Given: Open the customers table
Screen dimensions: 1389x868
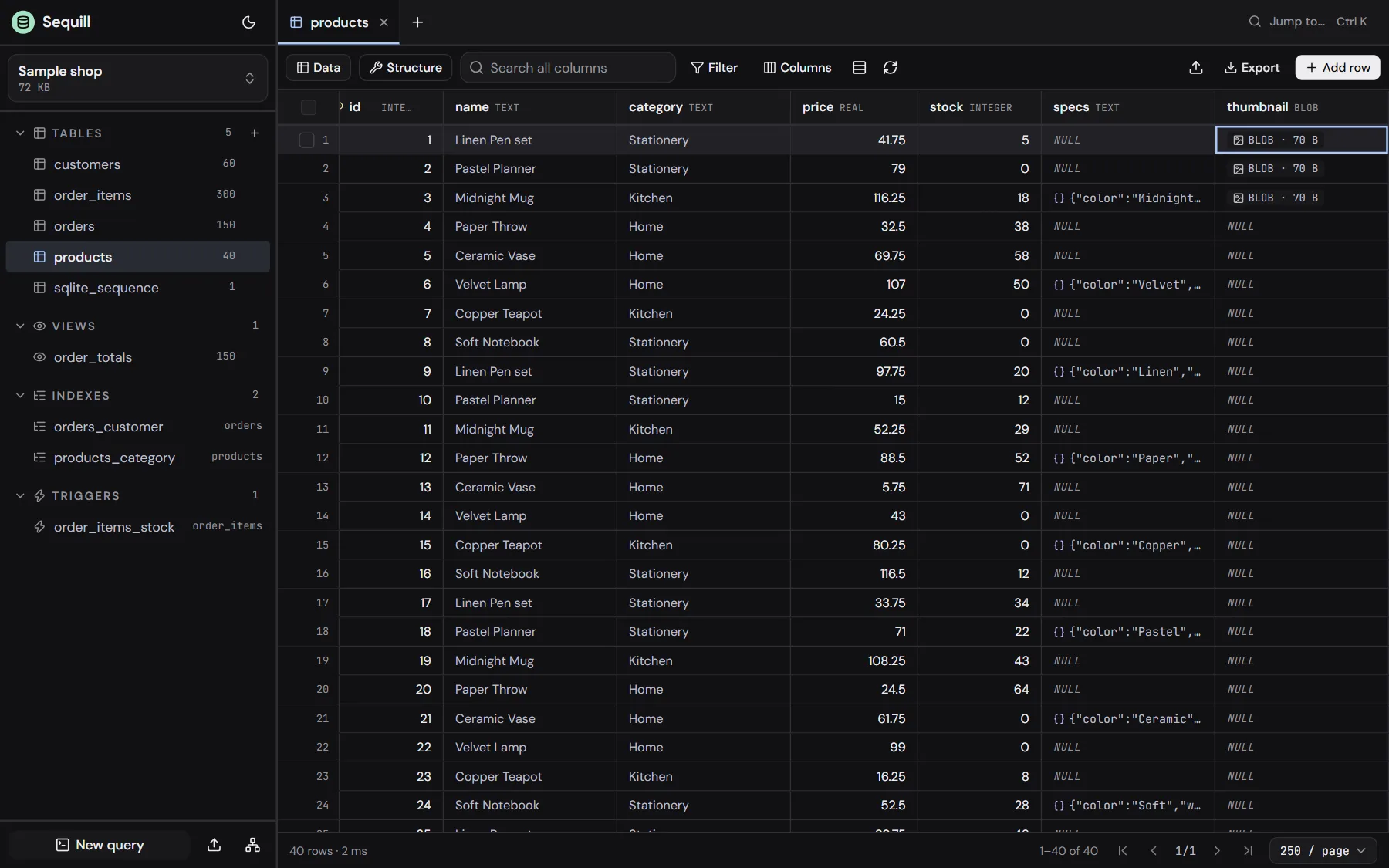Looking at the screenshot, I should (x=137, y=164).
